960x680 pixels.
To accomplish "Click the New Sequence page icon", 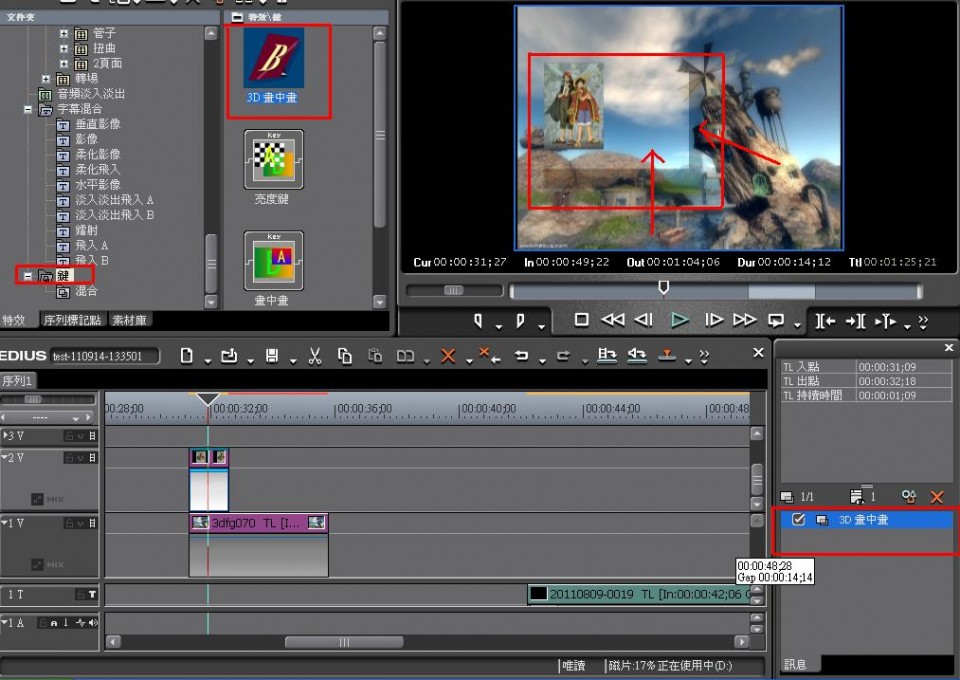I will click(186, 356).
